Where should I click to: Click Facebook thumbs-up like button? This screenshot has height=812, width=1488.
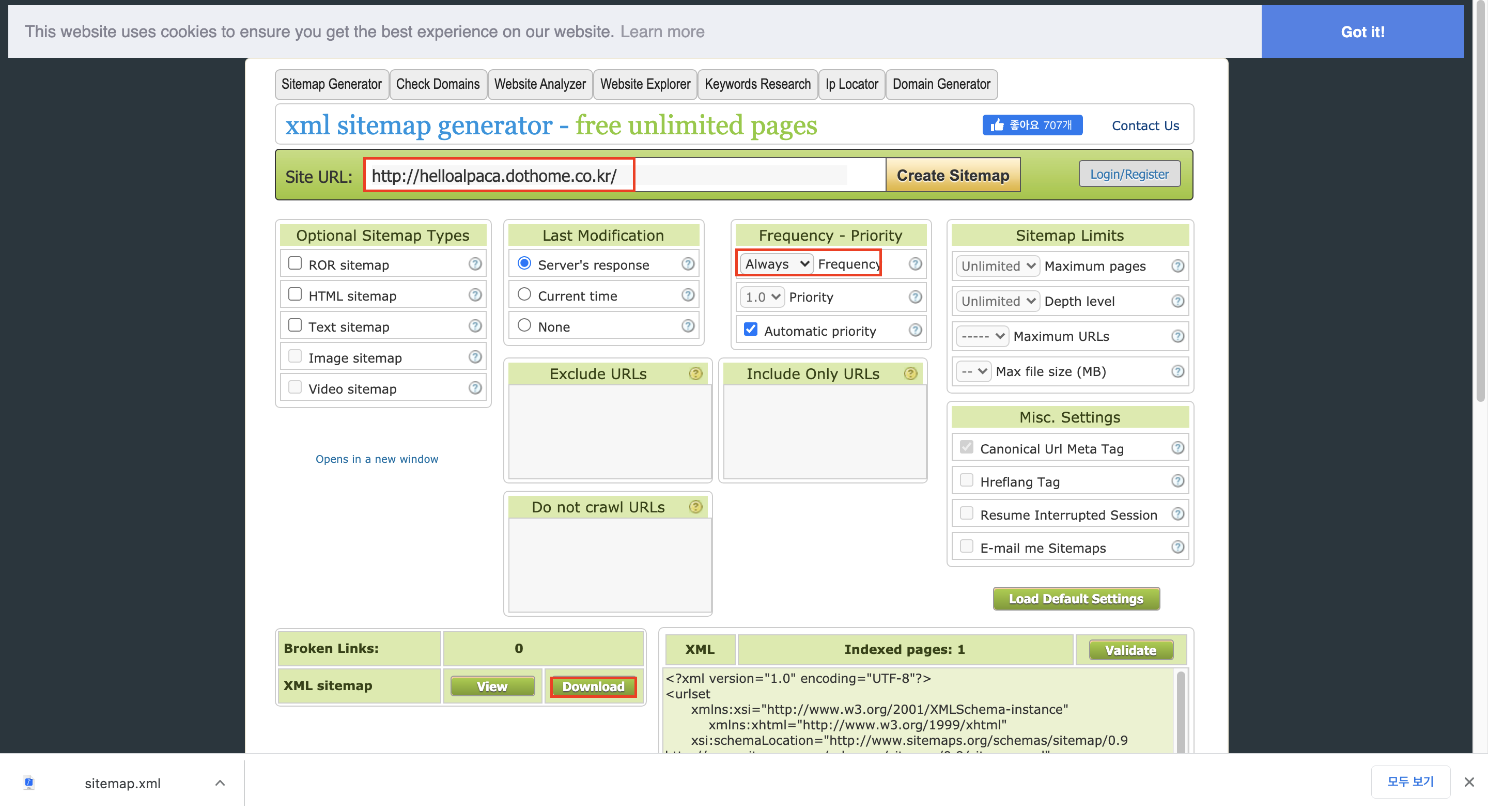pos(1032,125)
